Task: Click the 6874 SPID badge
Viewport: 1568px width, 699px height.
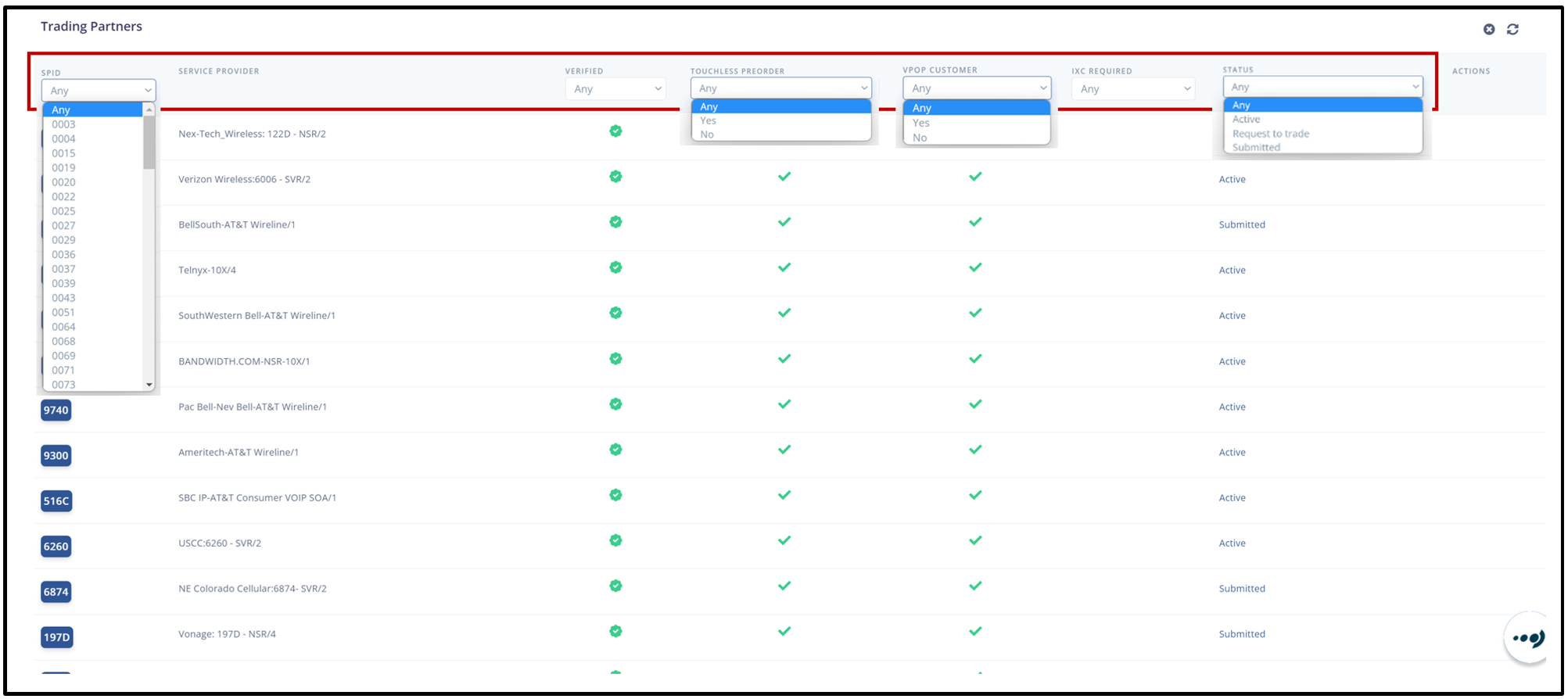Action: pos(56,592)
